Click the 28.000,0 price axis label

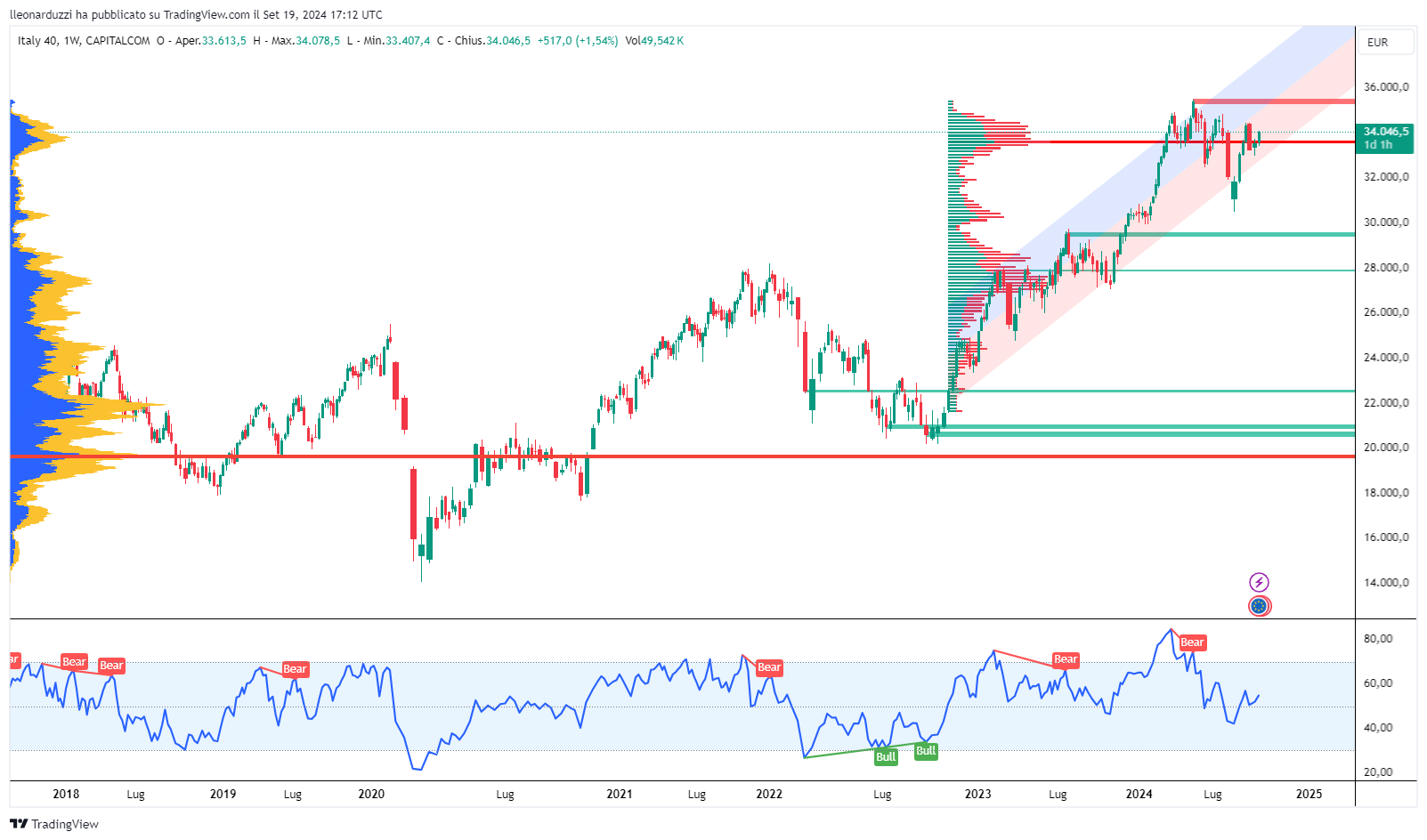coord(1386,268)
